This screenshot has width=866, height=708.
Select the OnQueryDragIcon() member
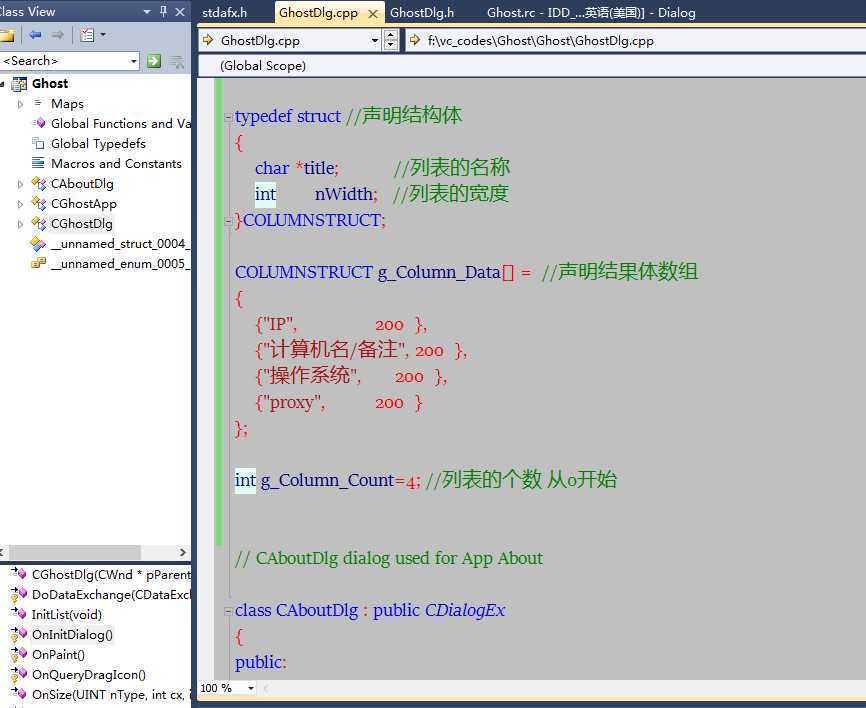(89, 674)
